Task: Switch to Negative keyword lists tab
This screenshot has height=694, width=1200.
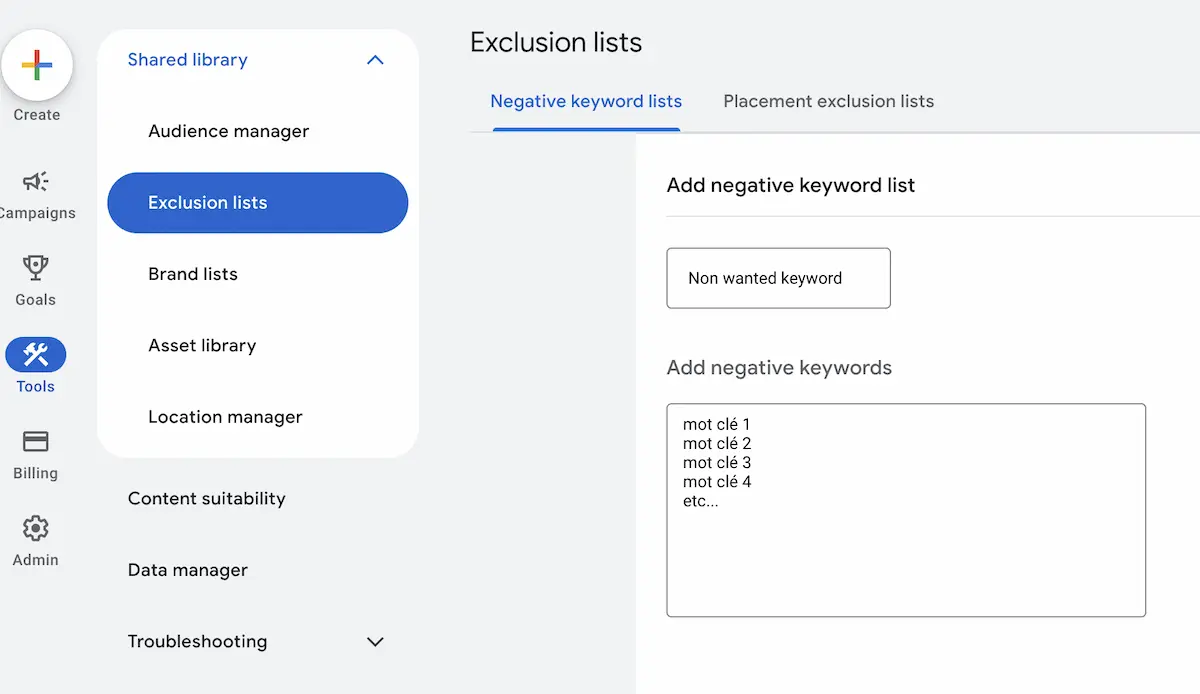Action: 586,101
